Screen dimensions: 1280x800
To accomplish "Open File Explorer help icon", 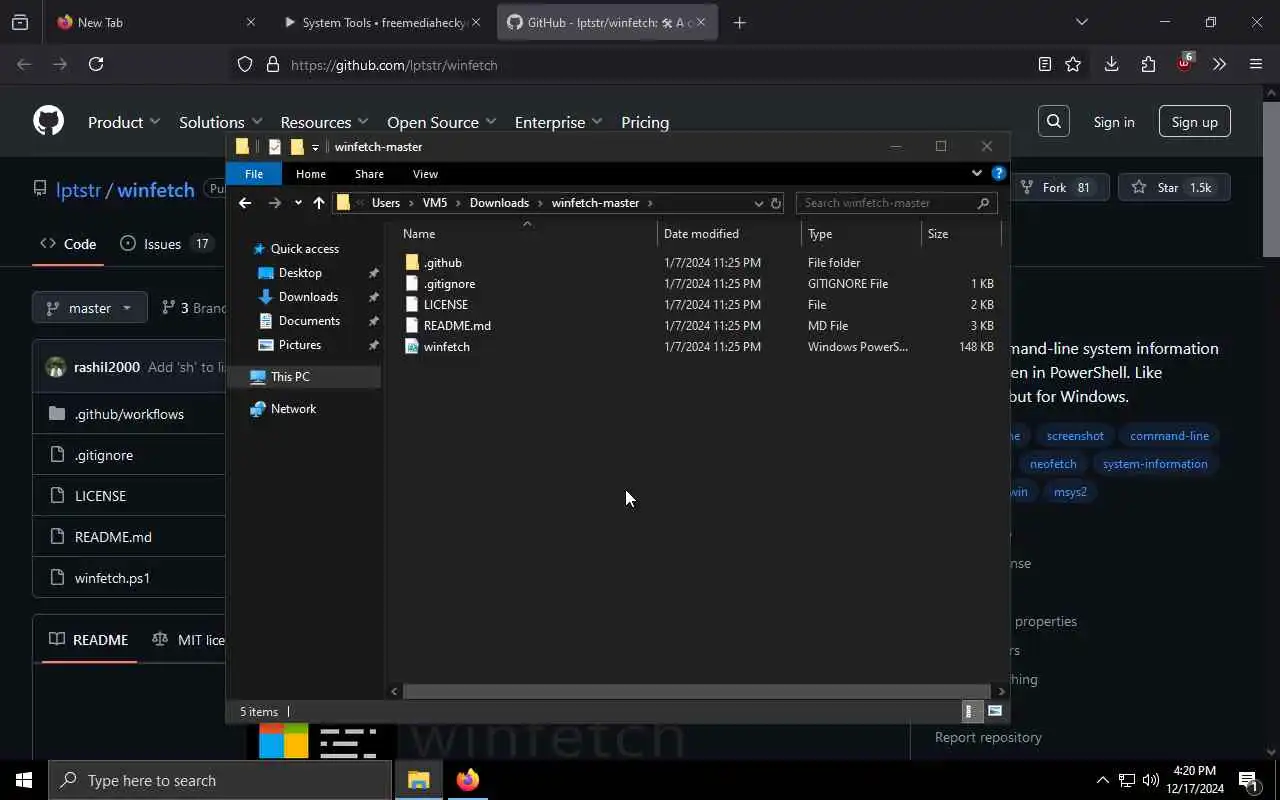I will (998, 173).
